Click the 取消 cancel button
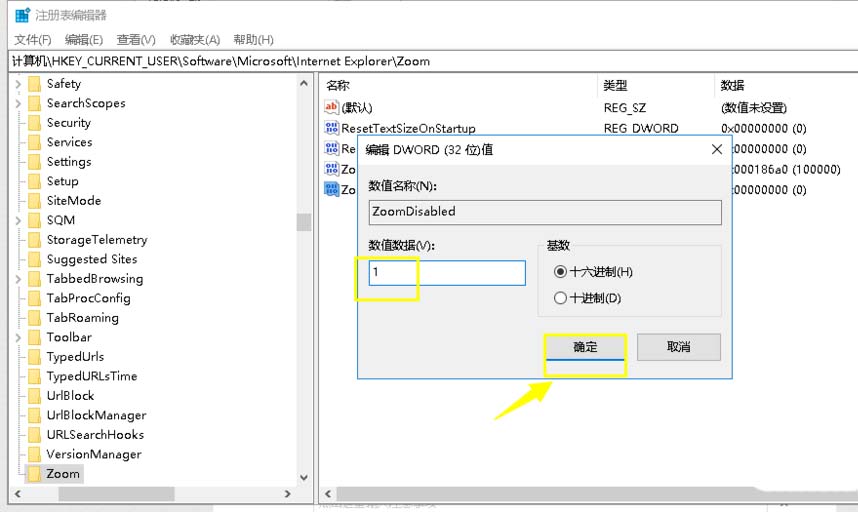 (679, 347)
